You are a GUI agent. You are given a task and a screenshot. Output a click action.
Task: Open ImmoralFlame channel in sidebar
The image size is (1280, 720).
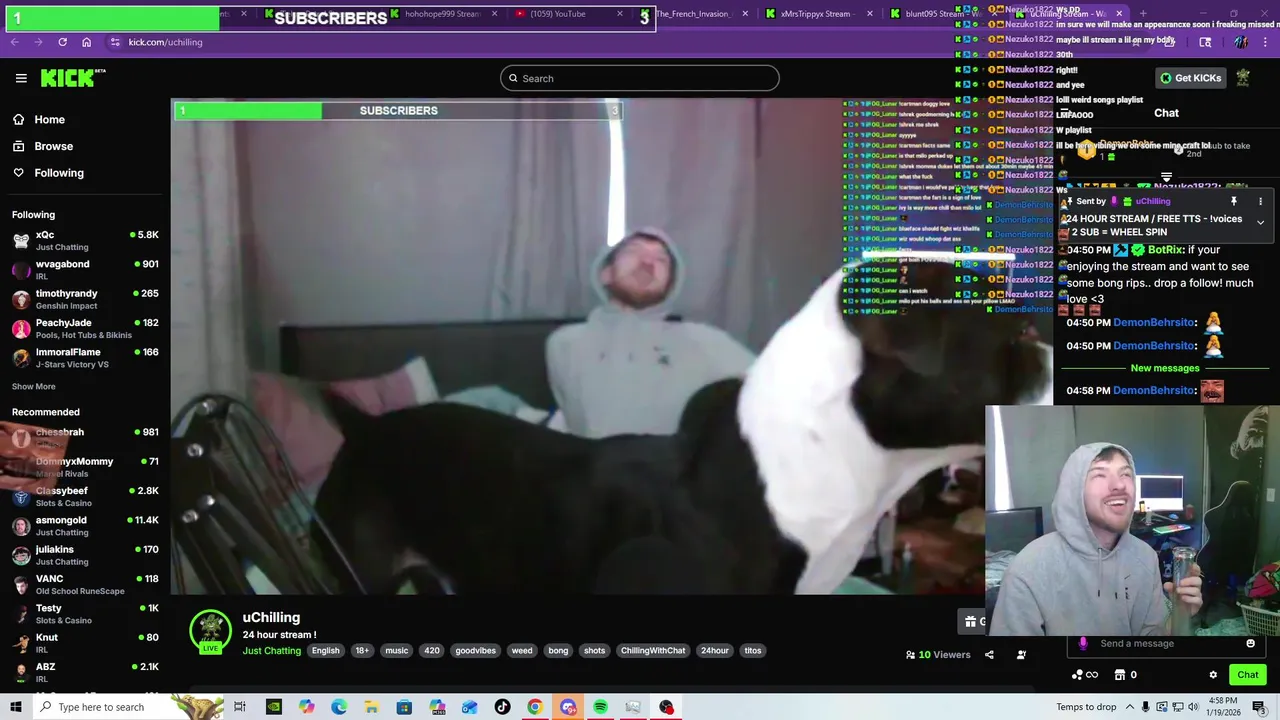coord(85,357)
